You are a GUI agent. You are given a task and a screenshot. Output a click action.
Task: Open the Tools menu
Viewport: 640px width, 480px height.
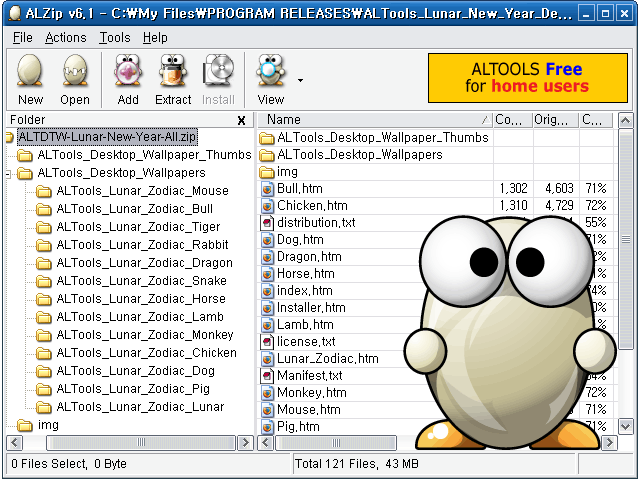[x=115, y=38]
